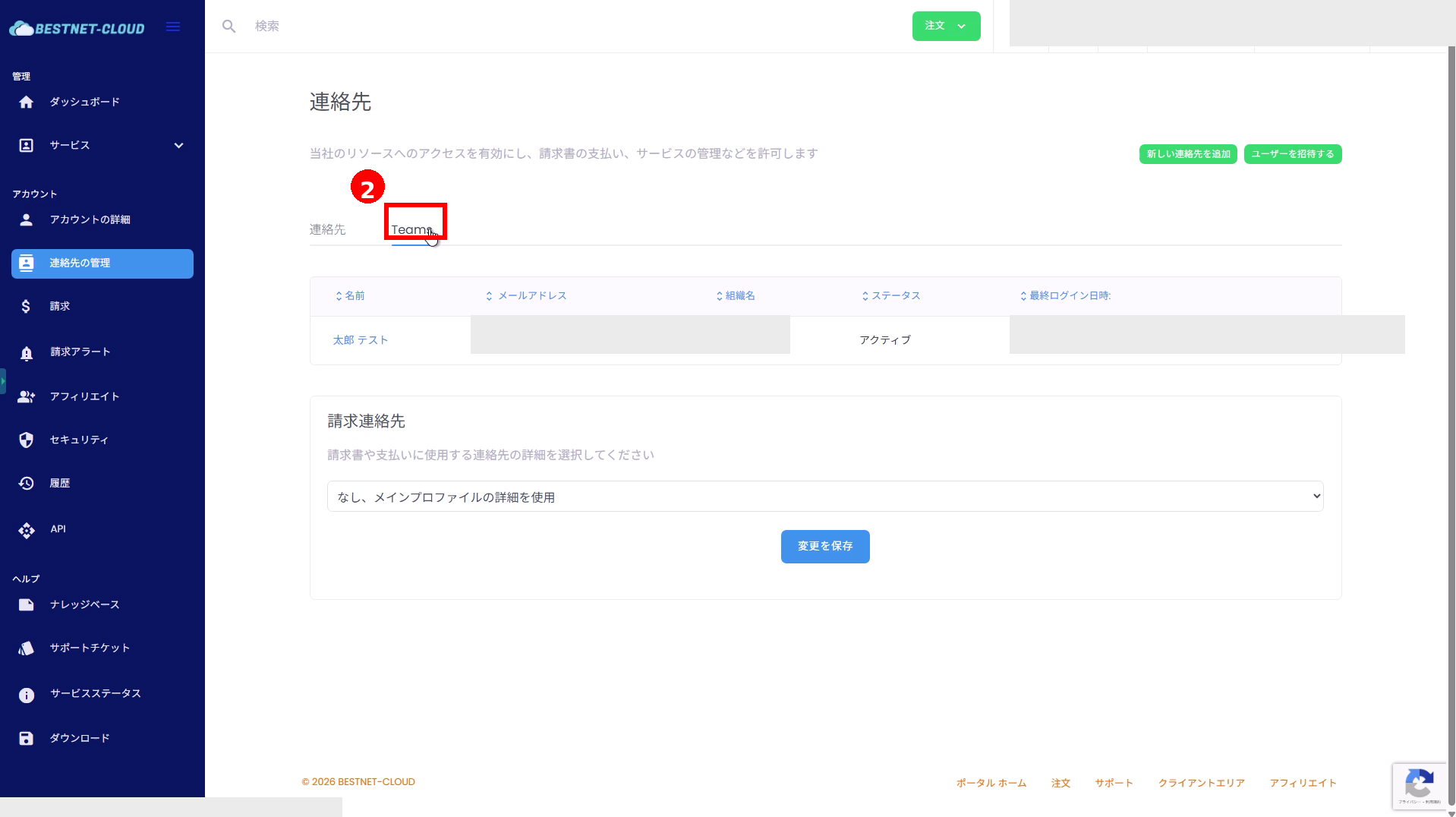Click the hamburger menu icon beside logo
The height and width of the screenshot is (817, 1456).
[173, 27]
